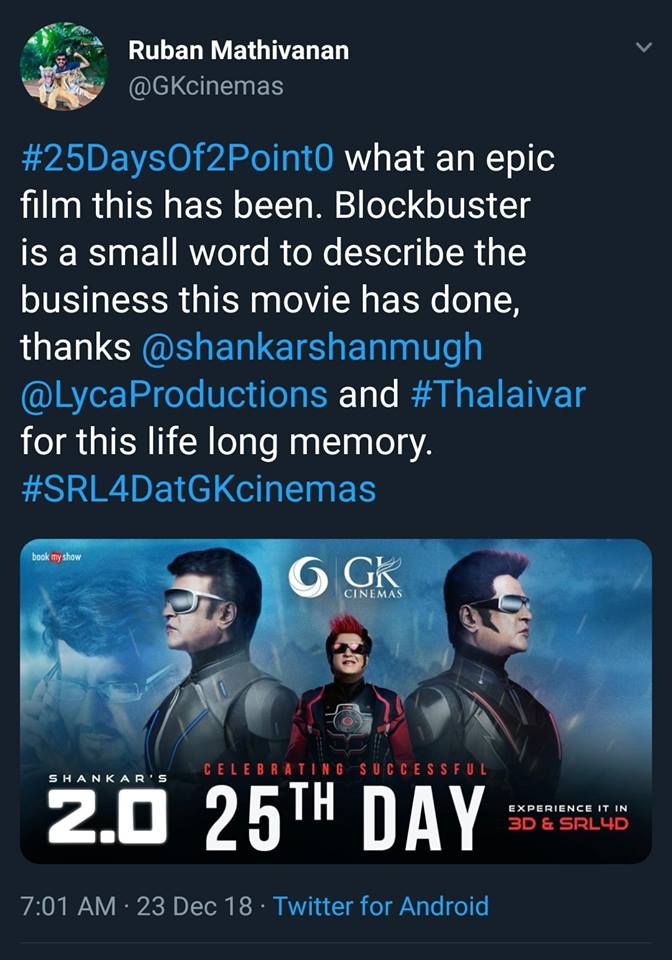The width and height of the screenshot is (672, 960).
Task: View the 2.0 25th Day poster image
Action: (x=336, y=702)
